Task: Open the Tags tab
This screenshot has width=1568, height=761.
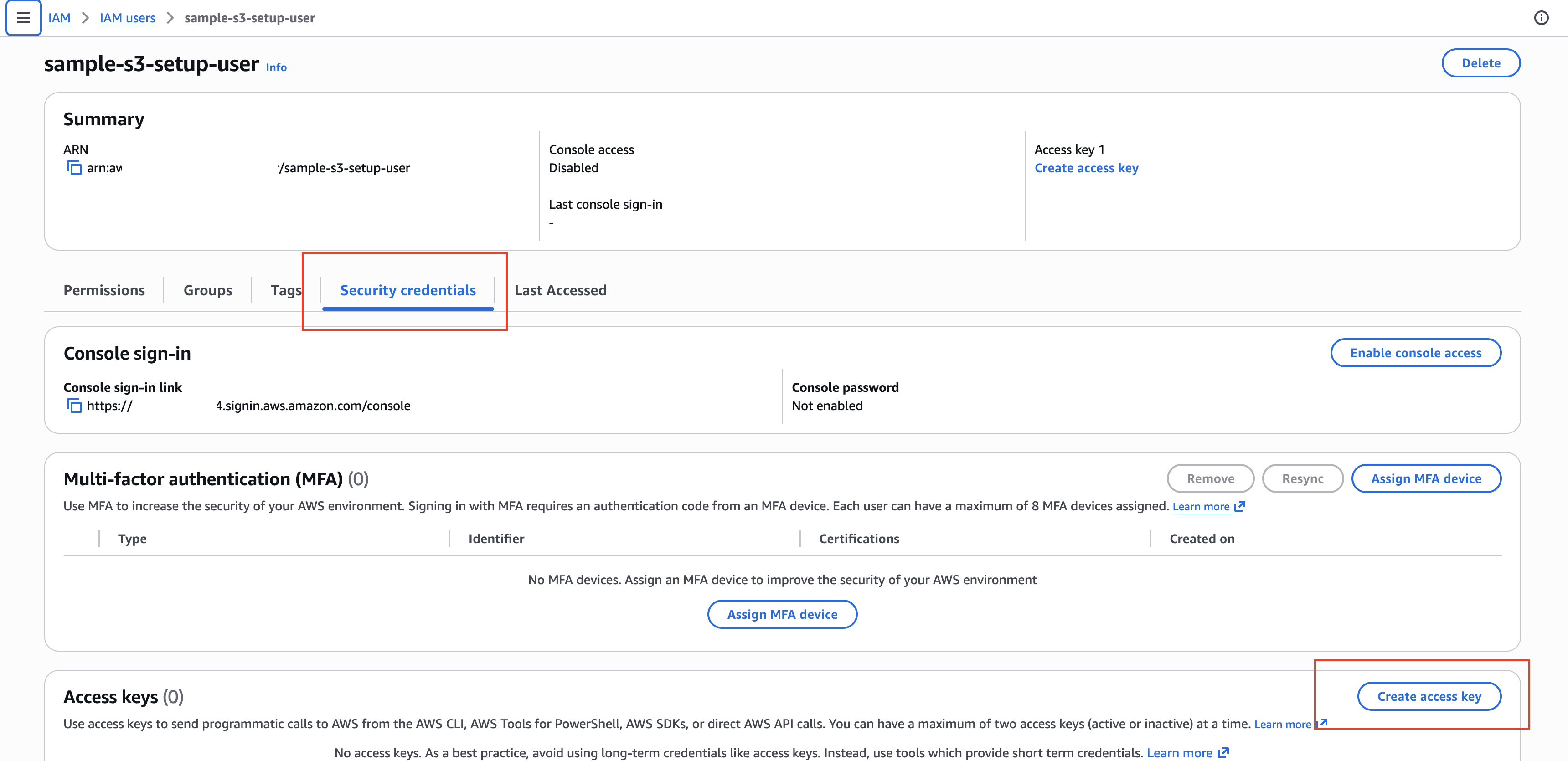Action: click(x=286, y=290)
